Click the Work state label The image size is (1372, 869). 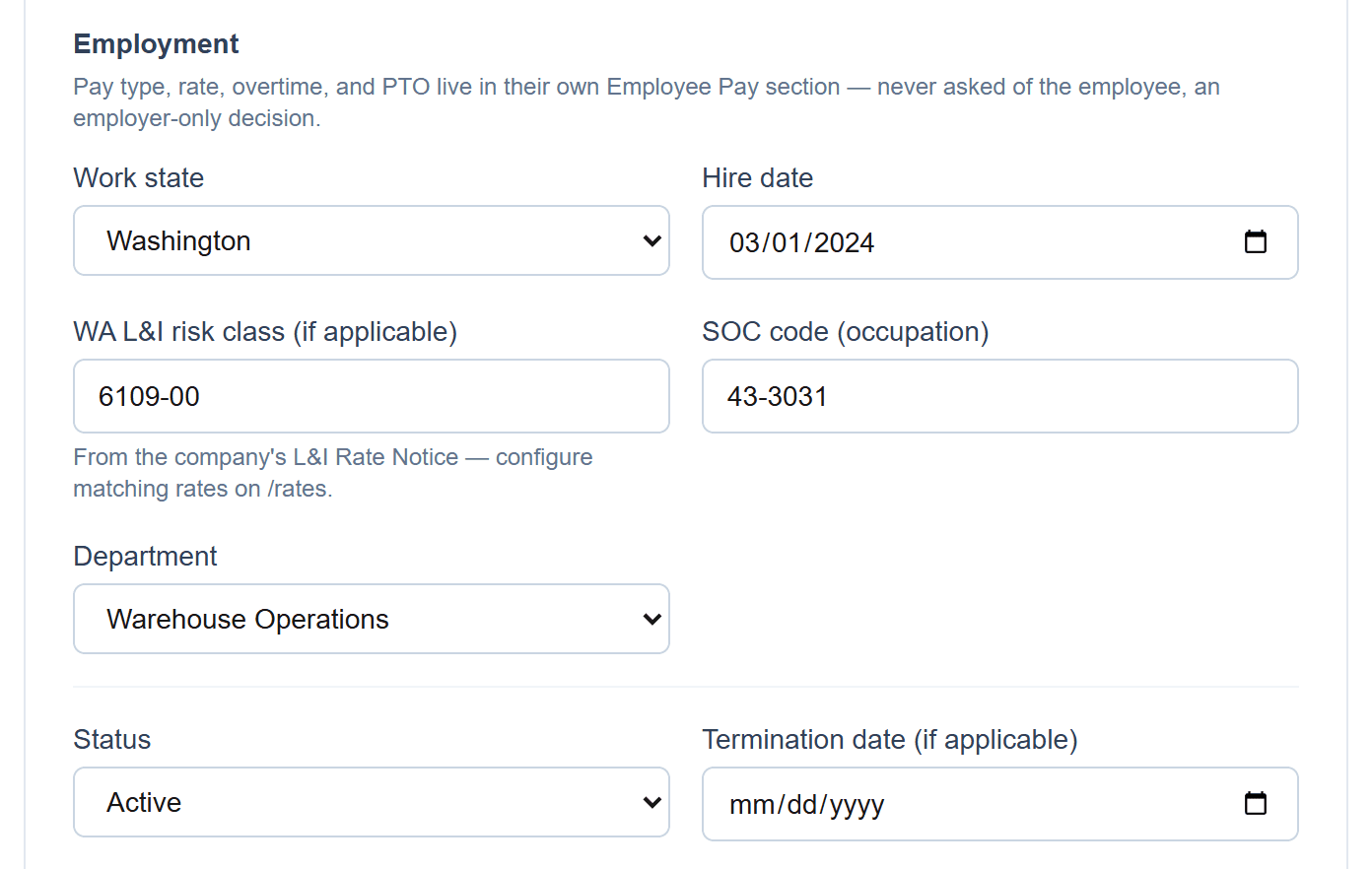pyautogui.click(x=139, y=178)
